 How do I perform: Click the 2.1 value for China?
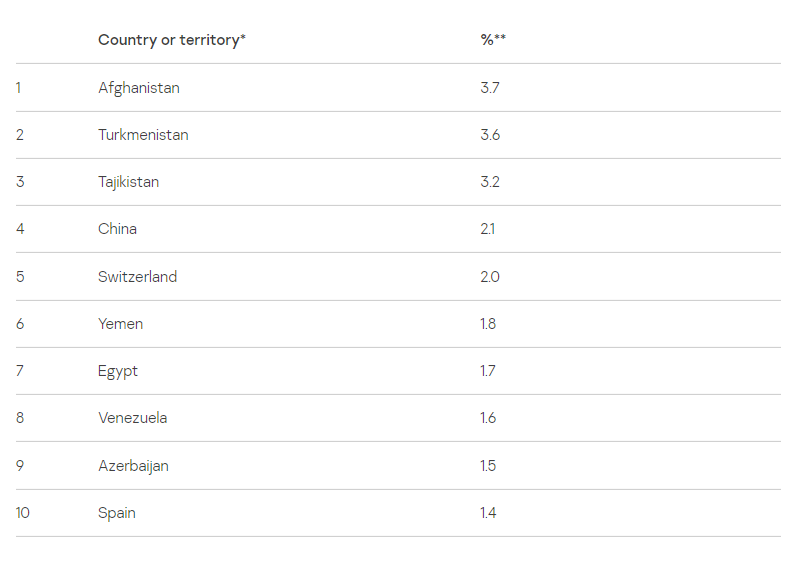tap(487, 229)
